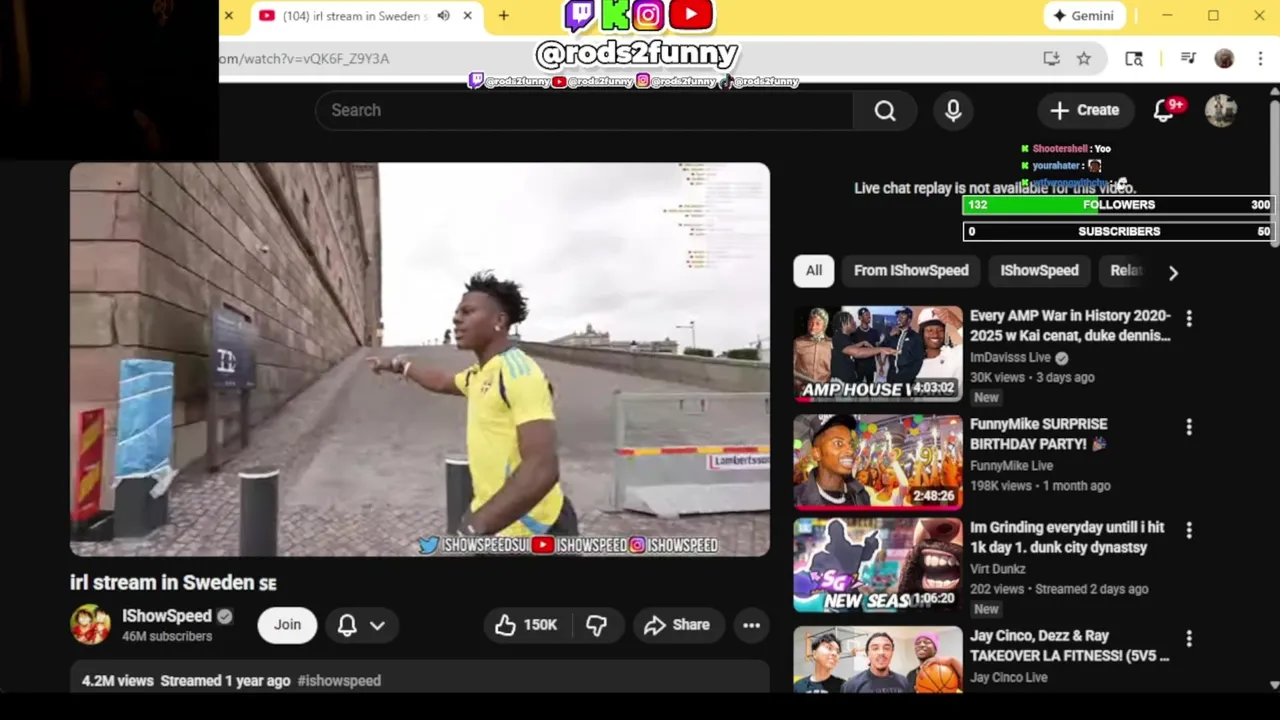Click the FunnyMike Live channel name
The image size is (1280, 720).
(1011, 466)
